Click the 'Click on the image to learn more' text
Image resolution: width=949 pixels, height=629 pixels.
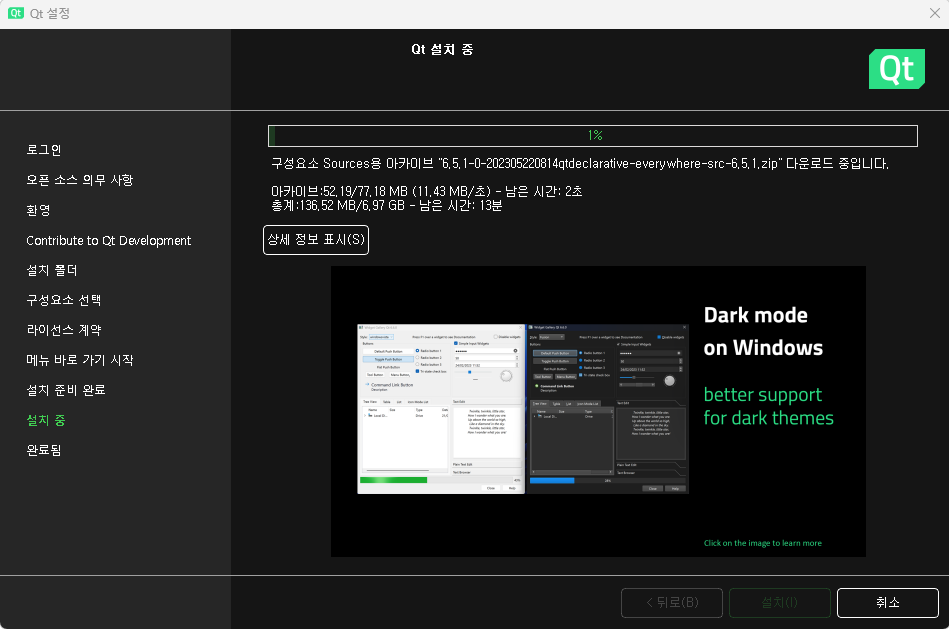[763, 543]
